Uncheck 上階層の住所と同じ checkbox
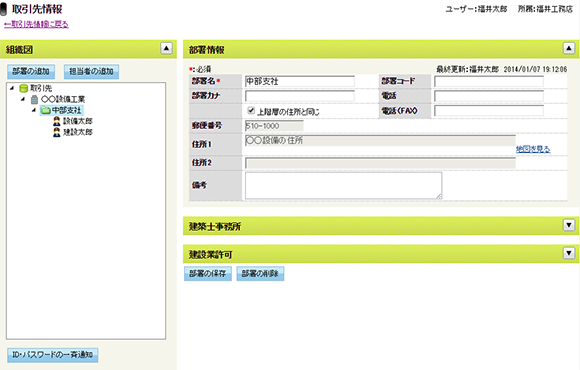 pos(251,110)
